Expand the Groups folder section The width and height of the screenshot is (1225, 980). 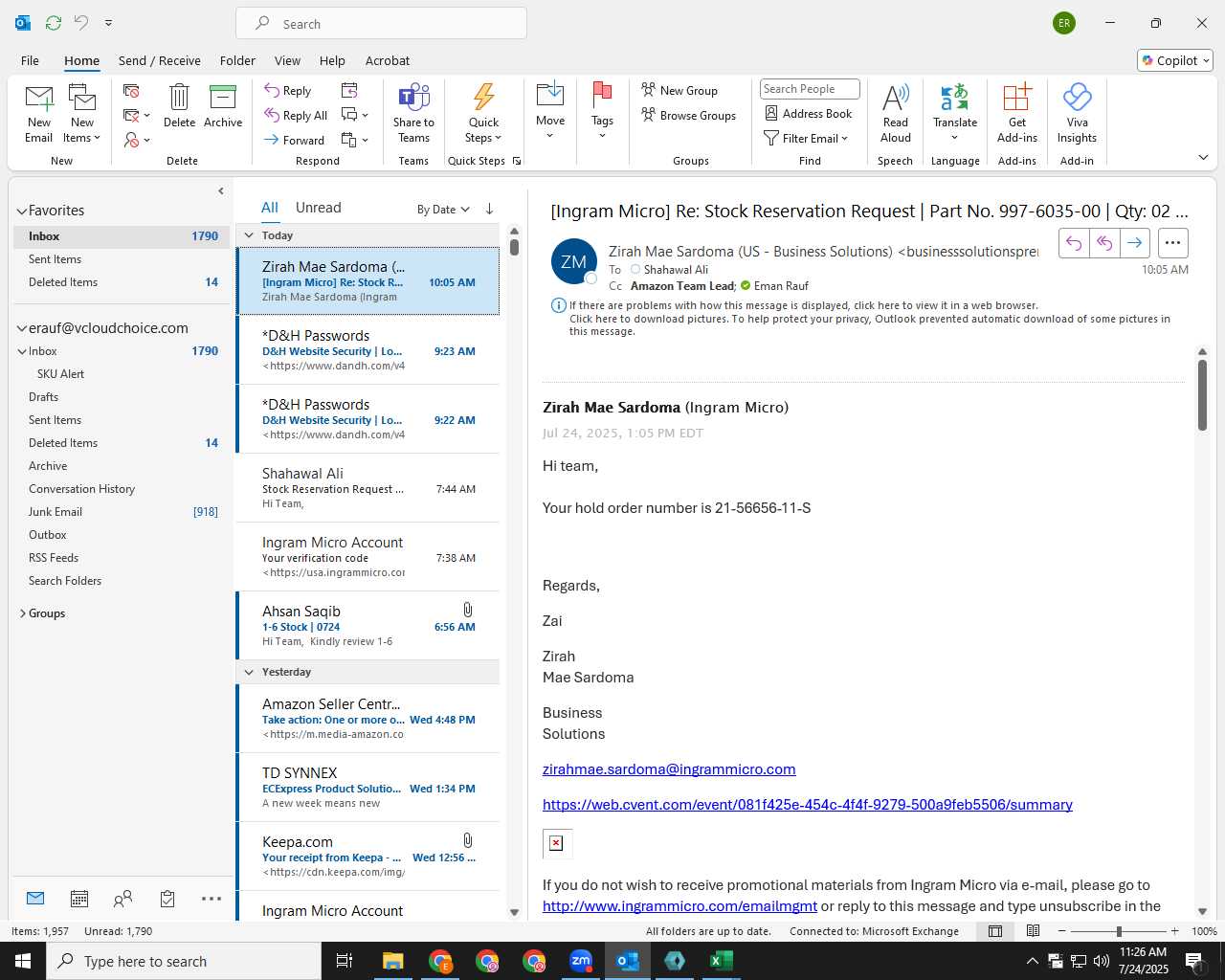click(22, 613)
